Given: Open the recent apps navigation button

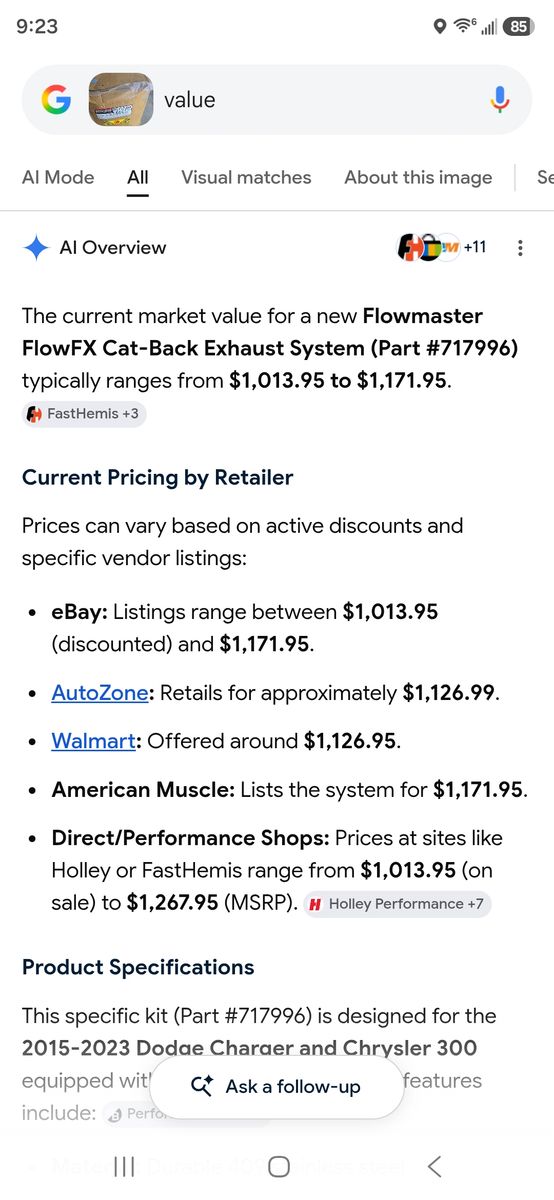Looking at the screenshot, I should pos(124,1166).
